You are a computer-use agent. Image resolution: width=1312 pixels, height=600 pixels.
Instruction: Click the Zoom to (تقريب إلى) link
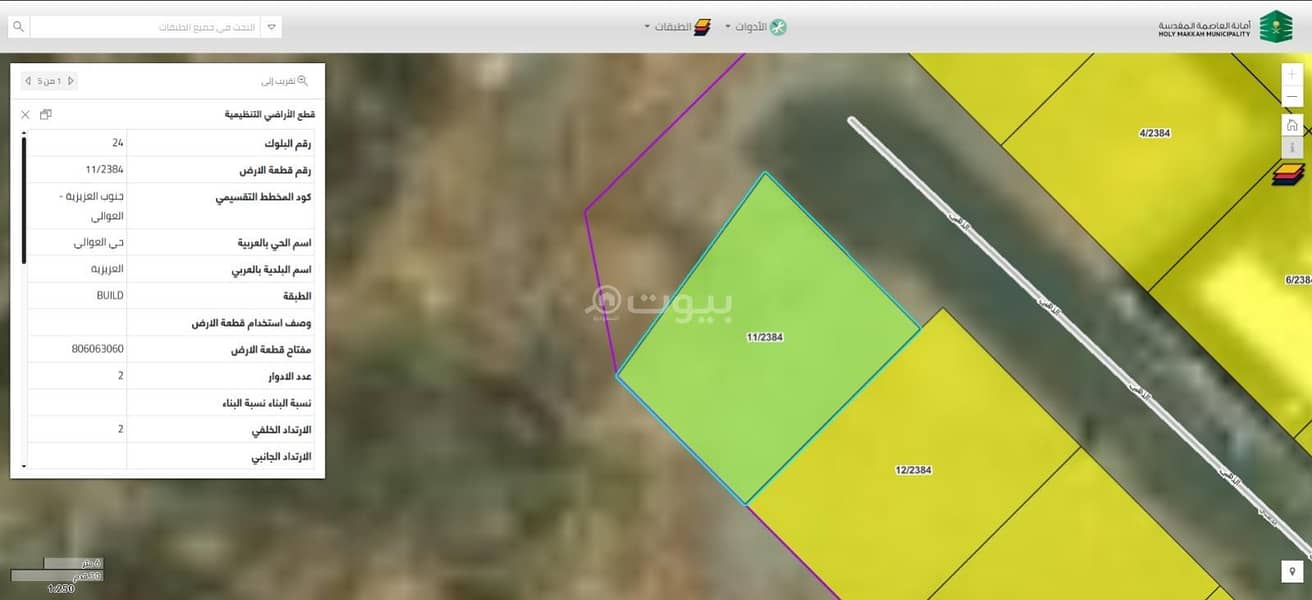pos(285,81)
